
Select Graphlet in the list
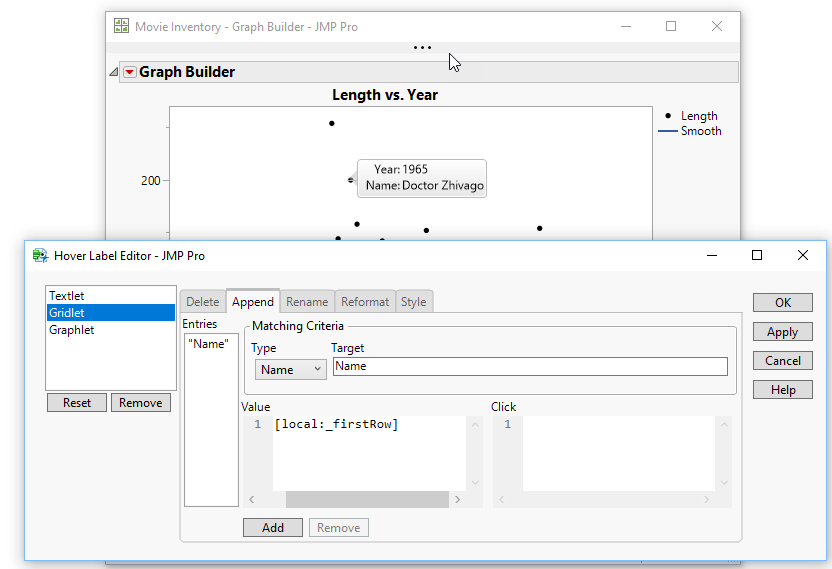tap(72, 330)
